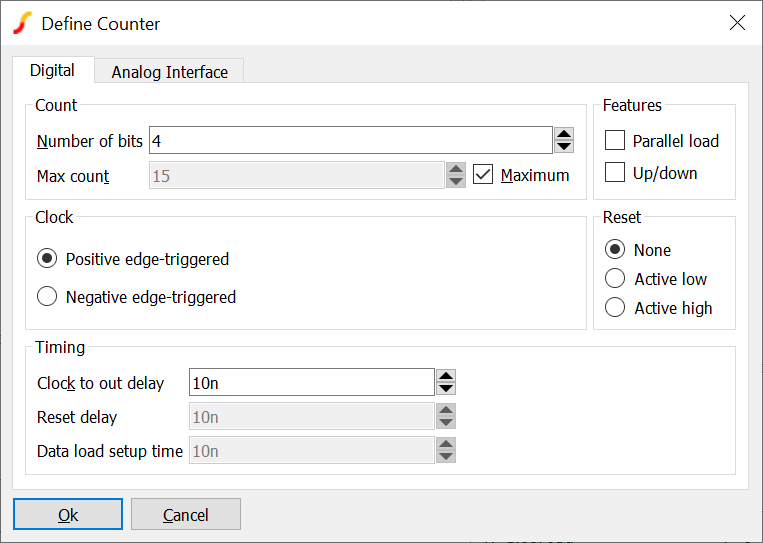Set reset option to None

[x=616, y=250]
